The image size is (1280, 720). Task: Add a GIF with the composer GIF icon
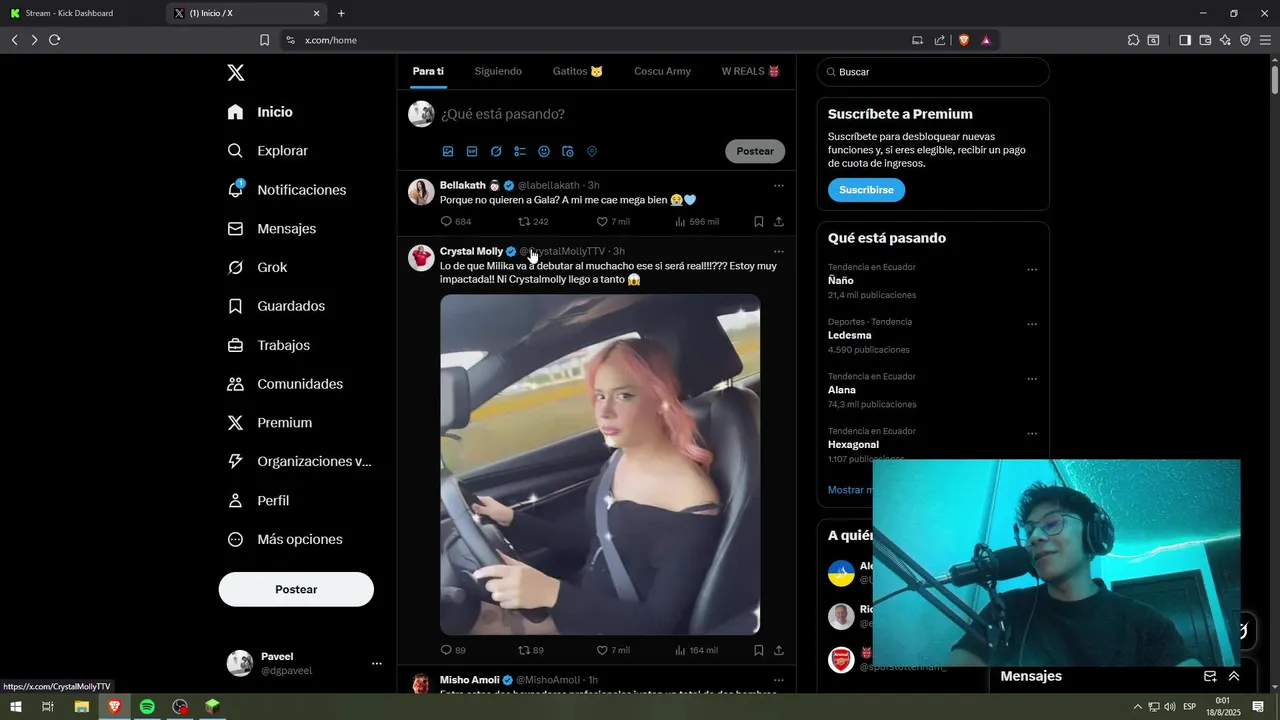pyautogui.click(x=472, y=152)
